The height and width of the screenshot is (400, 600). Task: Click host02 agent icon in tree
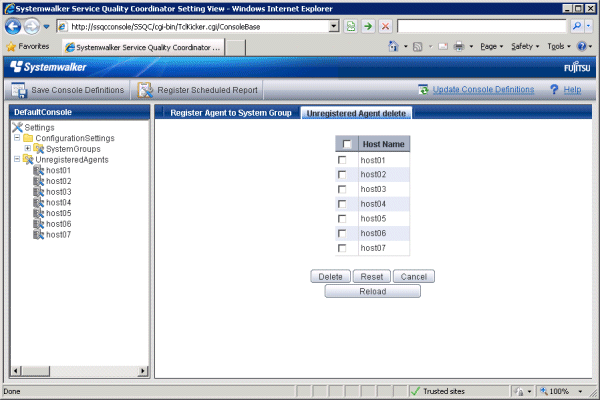(x=38, y=181)
